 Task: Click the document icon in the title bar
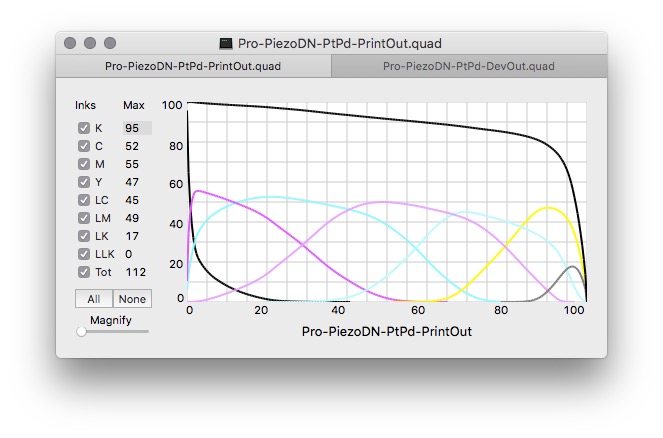pos(227,44)
